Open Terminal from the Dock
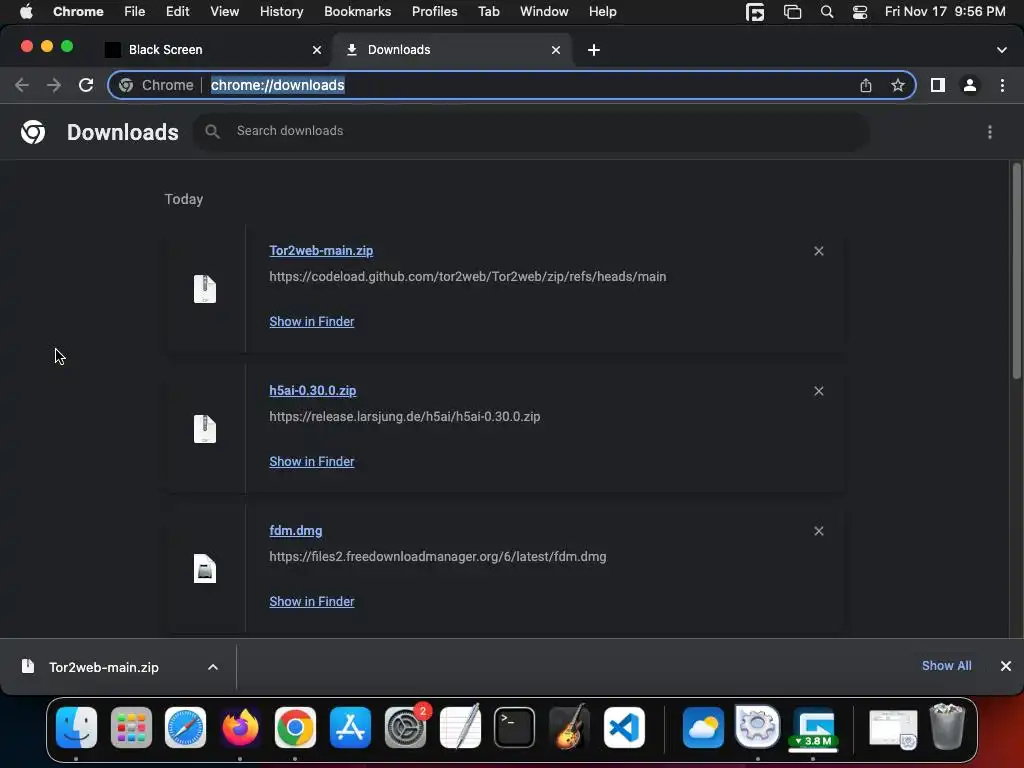This screenshot has width=1024, height=768. click(515, 727)
